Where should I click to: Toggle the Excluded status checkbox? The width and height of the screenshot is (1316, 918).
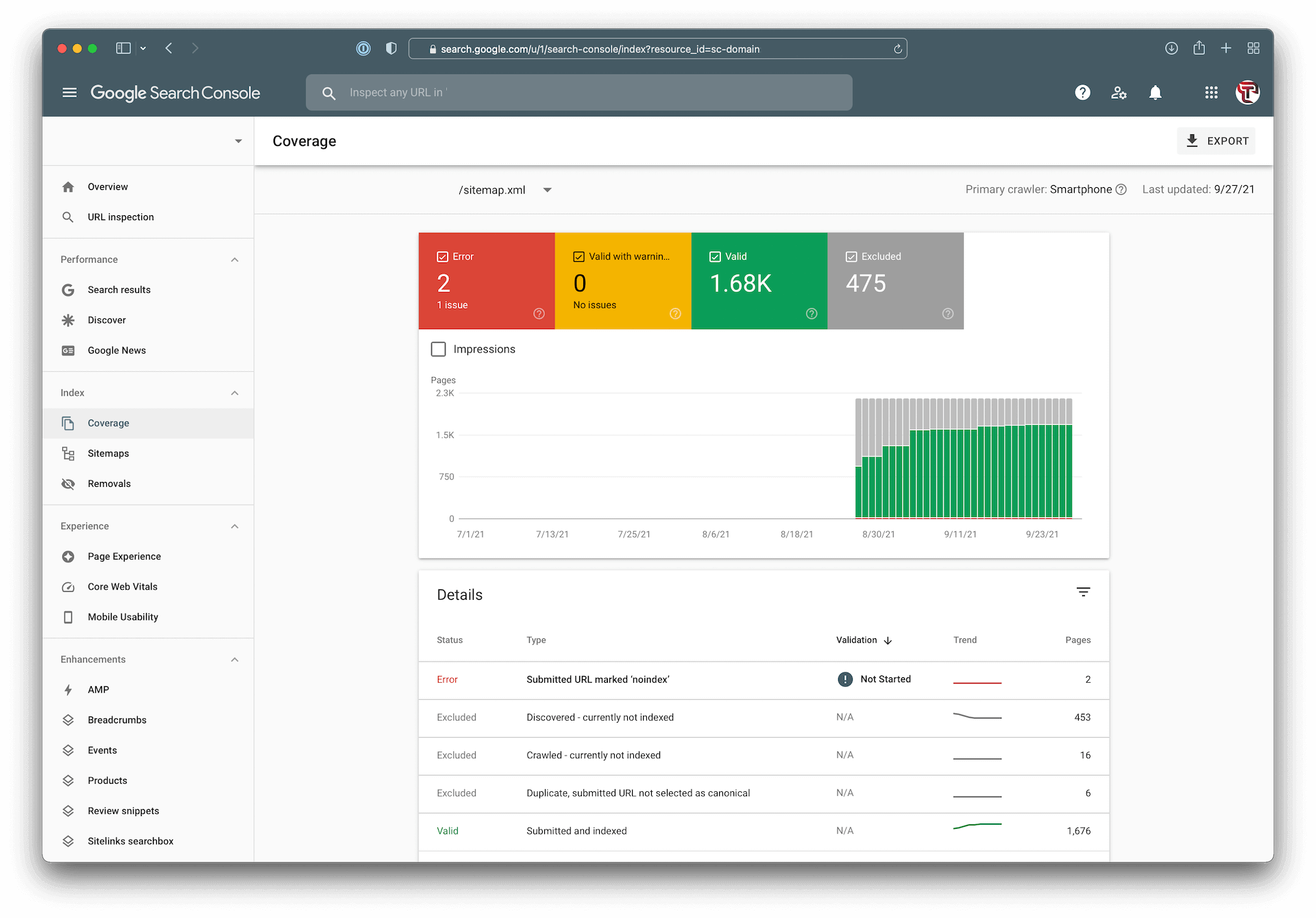(851, 256)
